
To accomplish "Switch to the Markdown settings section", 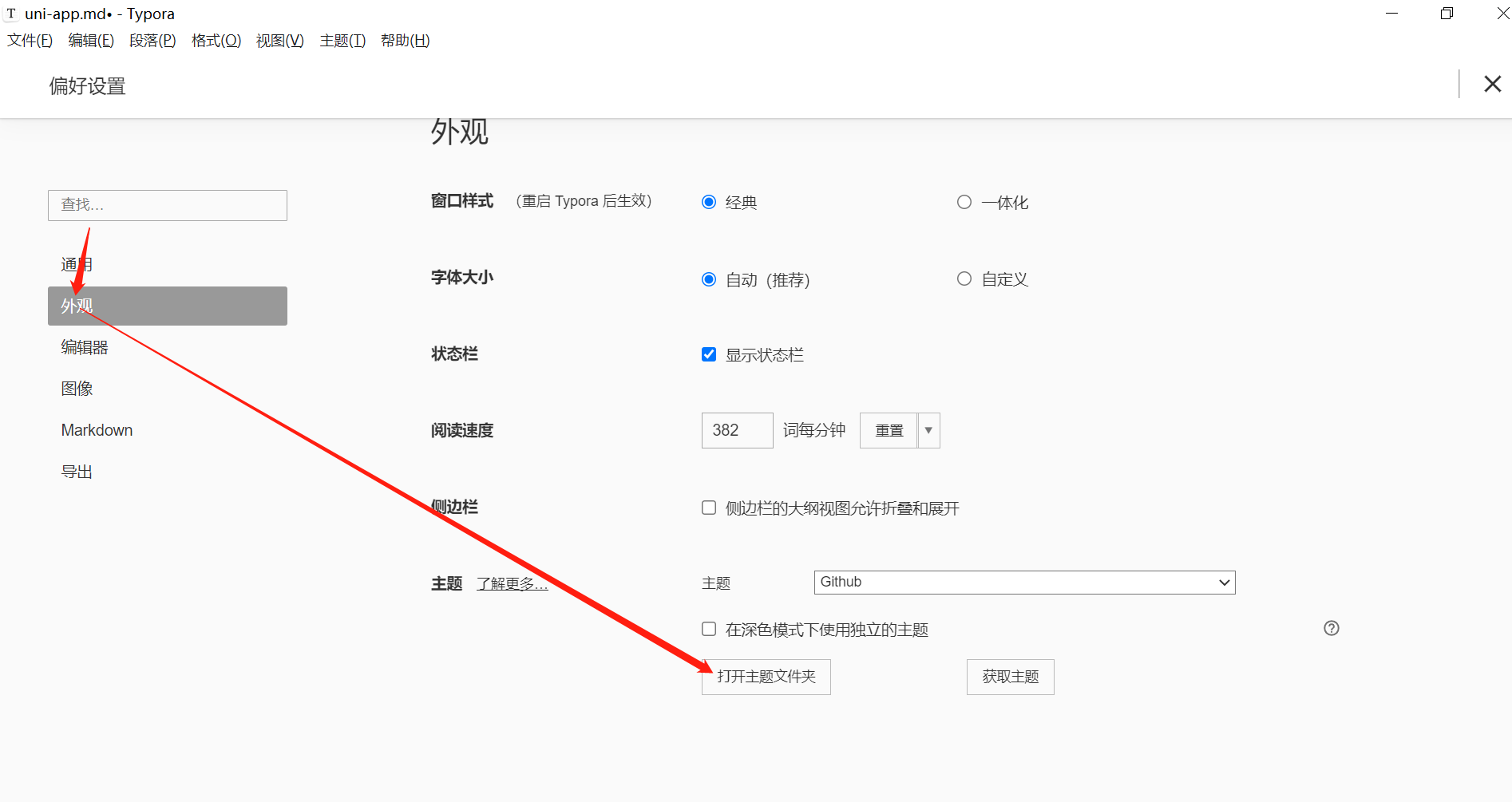I will [97, 429].
